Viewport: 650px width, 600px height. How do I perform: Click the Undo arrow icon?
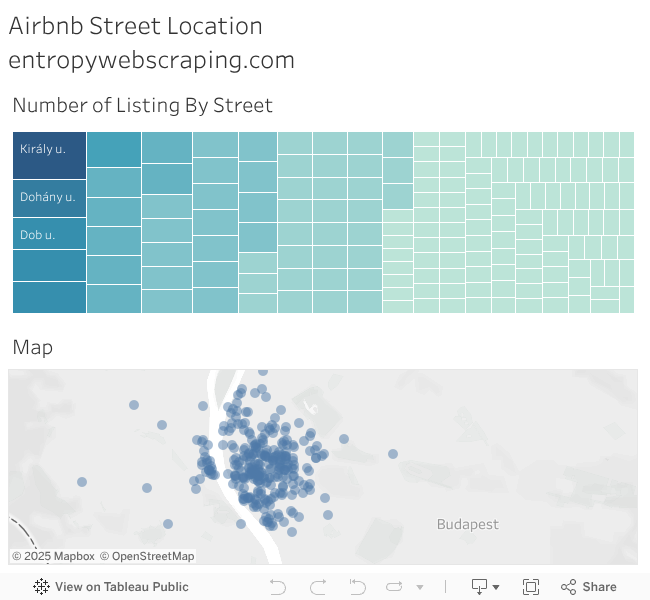click(x=277, y=587)
